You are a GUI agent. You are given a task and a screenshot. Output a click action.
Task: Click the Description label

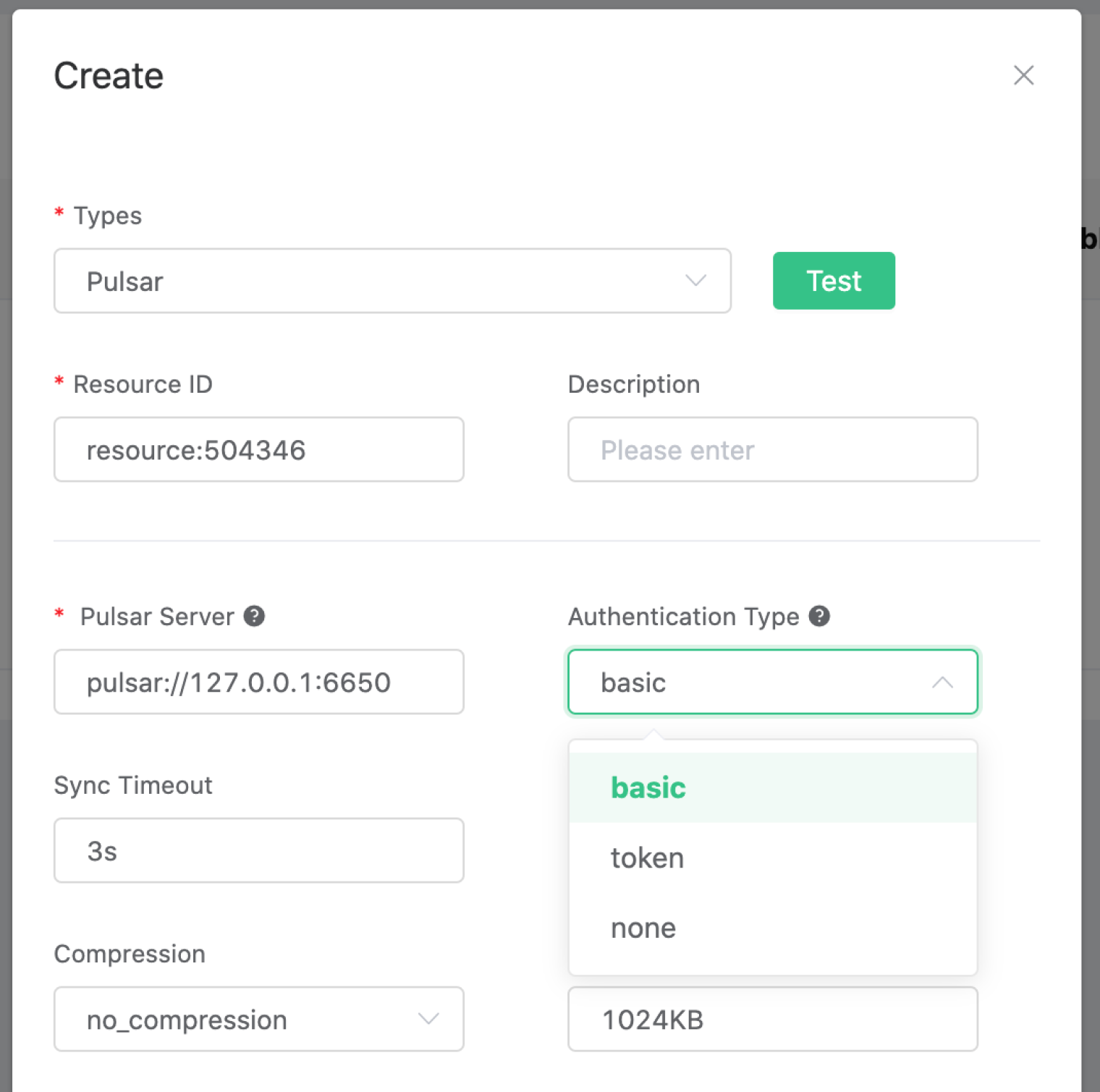point(634,384)
